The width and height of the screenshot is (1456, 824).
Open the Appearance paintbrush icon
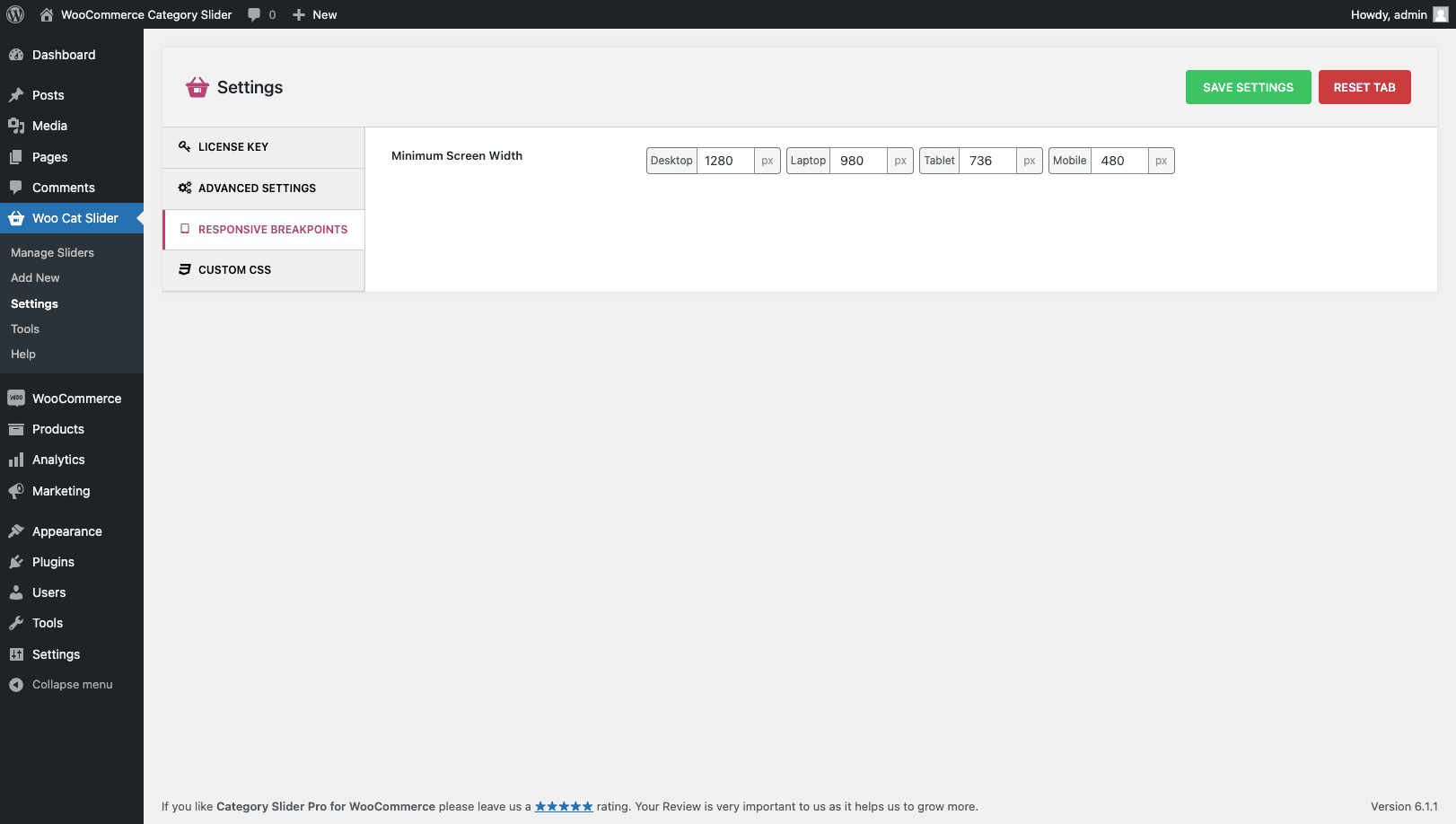16,531
